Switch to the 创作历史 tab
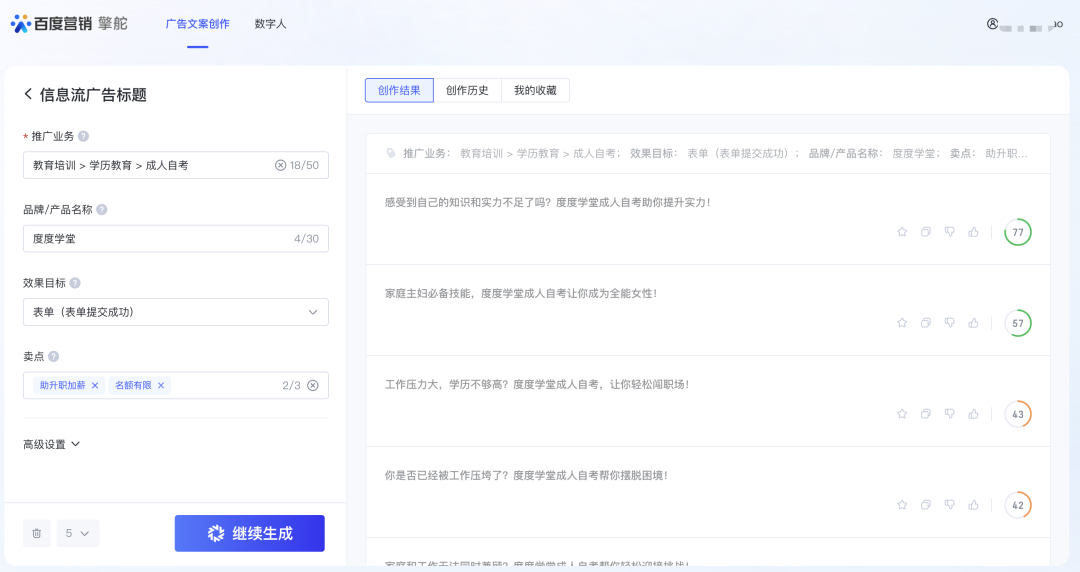 pos(467,90)
